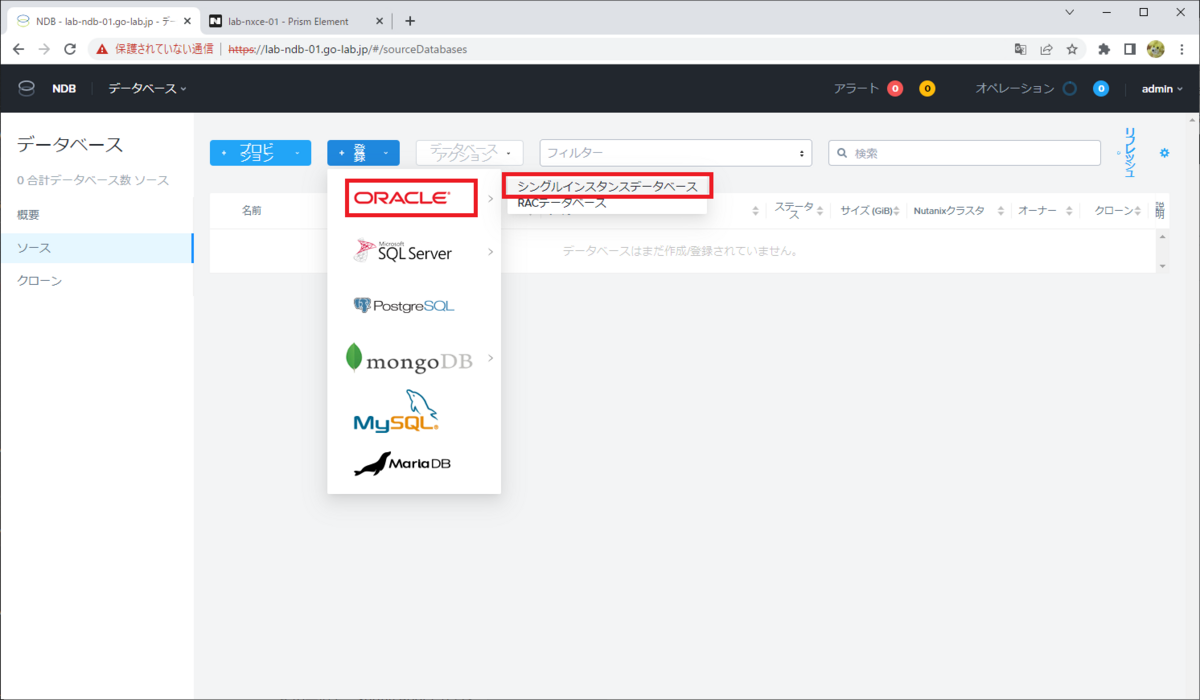Screen dimensions: 1200x700
Task: Click the operations progress spinner icon
Action: pos(1069,89)
